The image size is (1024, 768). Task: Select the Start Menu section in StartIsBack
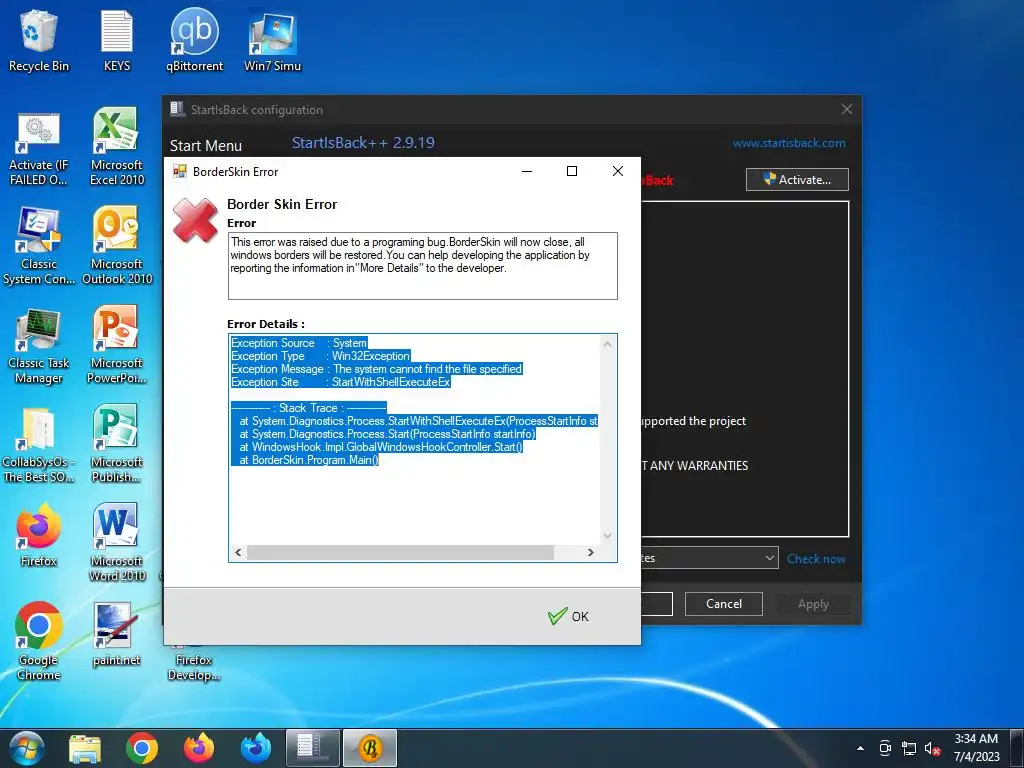coord(206,146)
